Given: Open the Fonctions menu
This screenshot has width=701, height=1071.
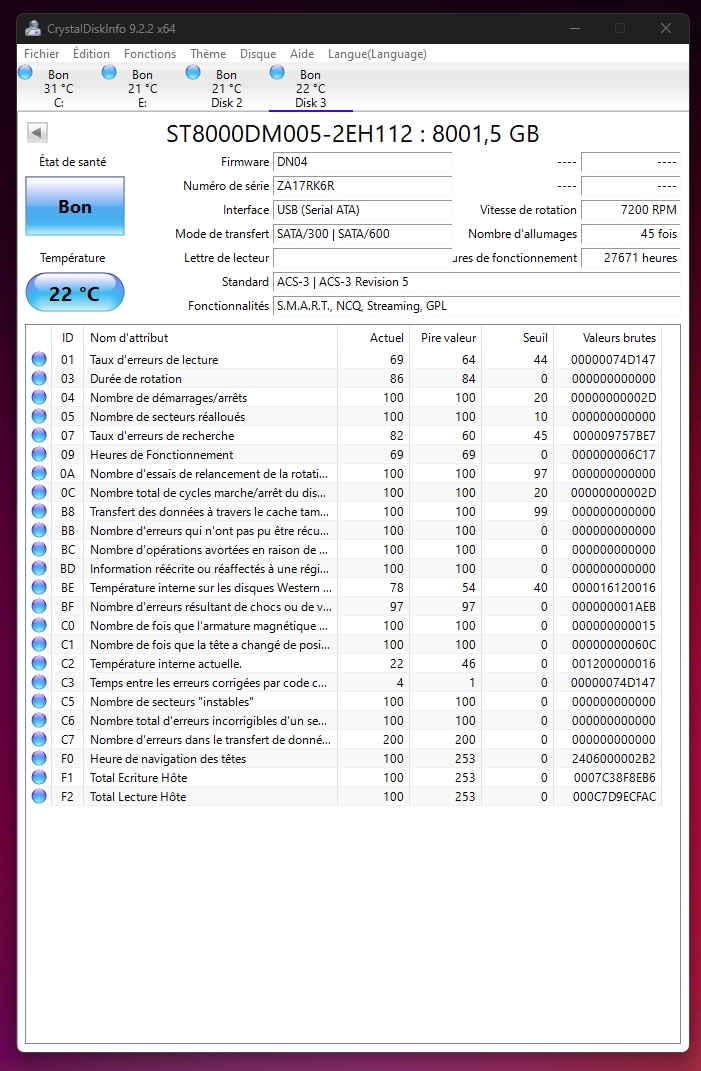Looking at the screenshot, I should click(x=150, y=54).
